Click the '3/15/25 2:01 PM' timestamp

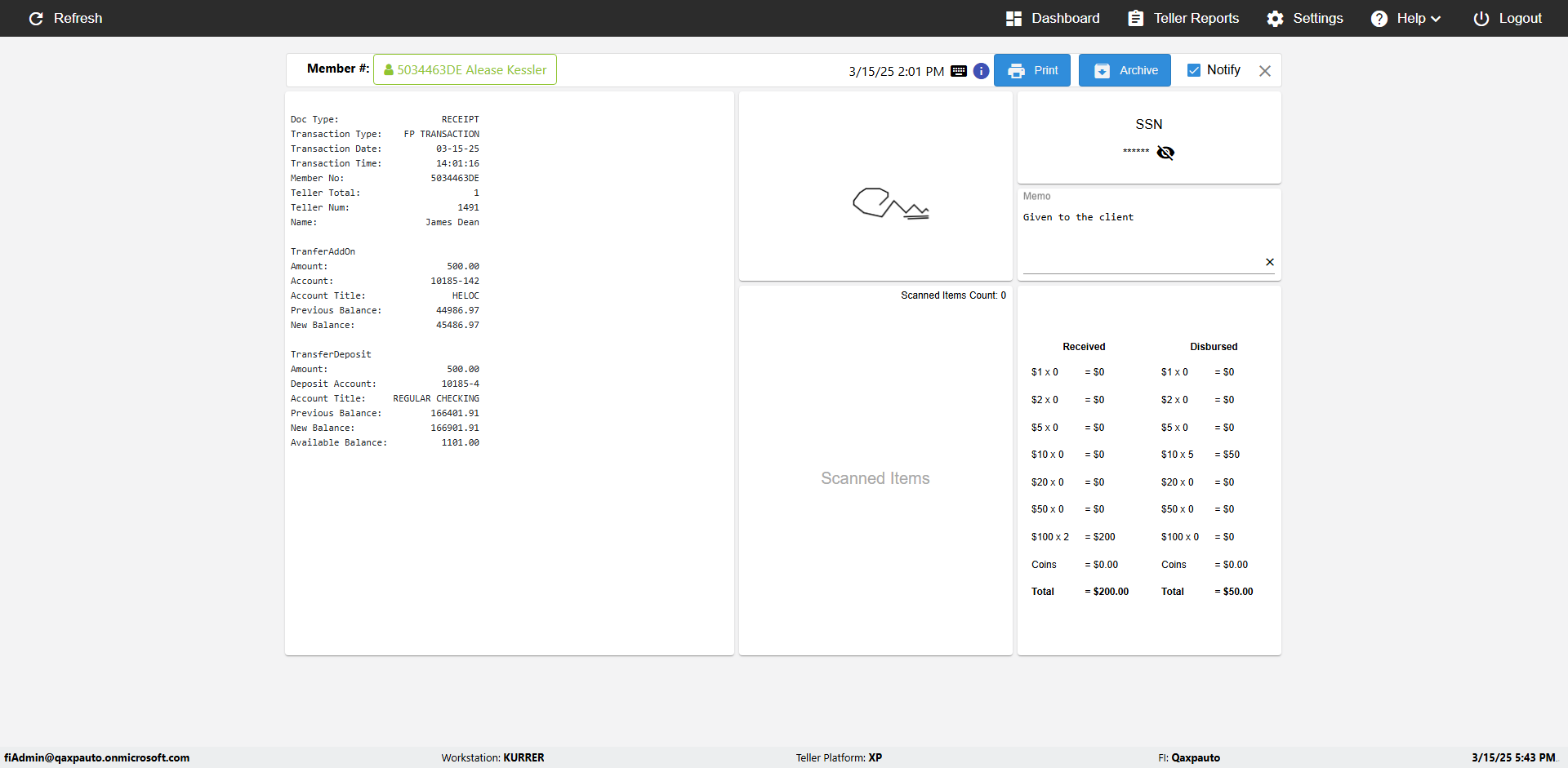point(896,72)
